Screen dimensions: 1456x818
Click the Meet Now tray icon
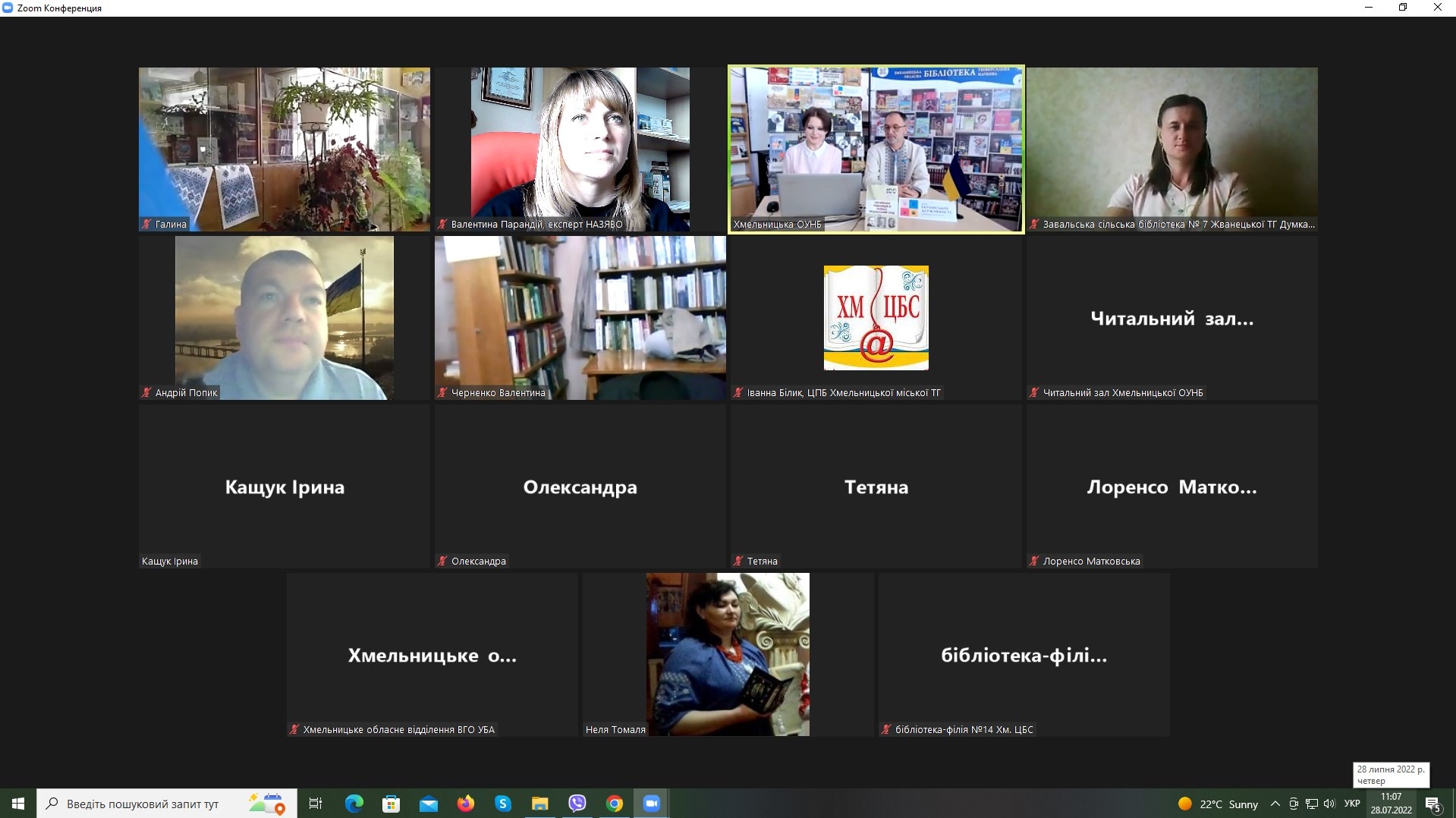click(1294, 804)
